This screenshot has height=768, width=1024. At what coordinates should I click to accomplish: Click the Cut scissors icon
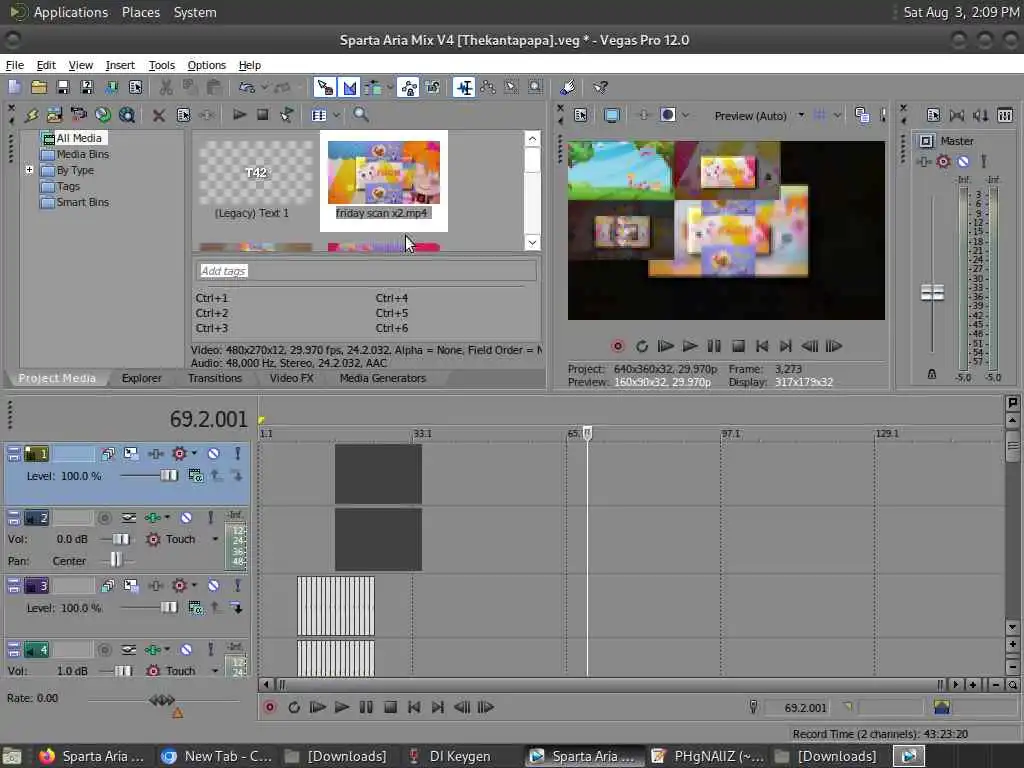(166, 87)
